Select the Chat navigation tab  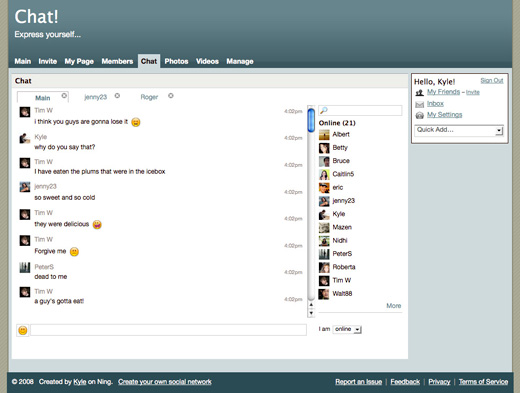click(x=149, y=61)
